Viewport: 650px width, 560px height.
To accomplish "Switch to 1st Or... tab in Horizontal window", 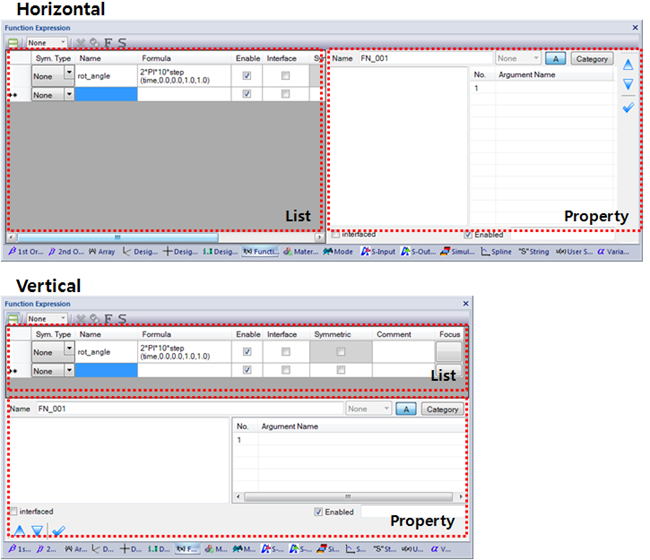I will [x=26, y=251].
